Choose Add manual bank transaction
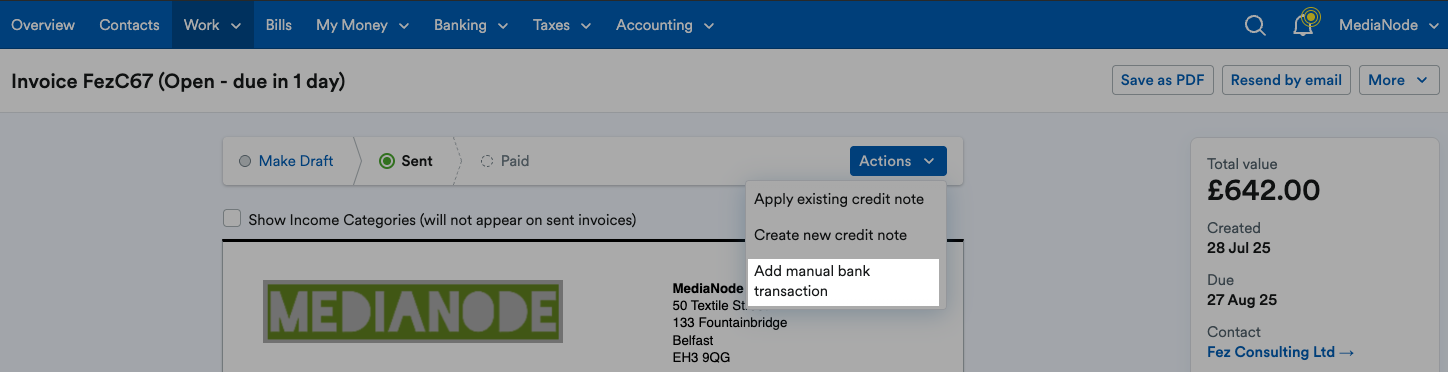 pyautogui.click(x=844, y=281)
